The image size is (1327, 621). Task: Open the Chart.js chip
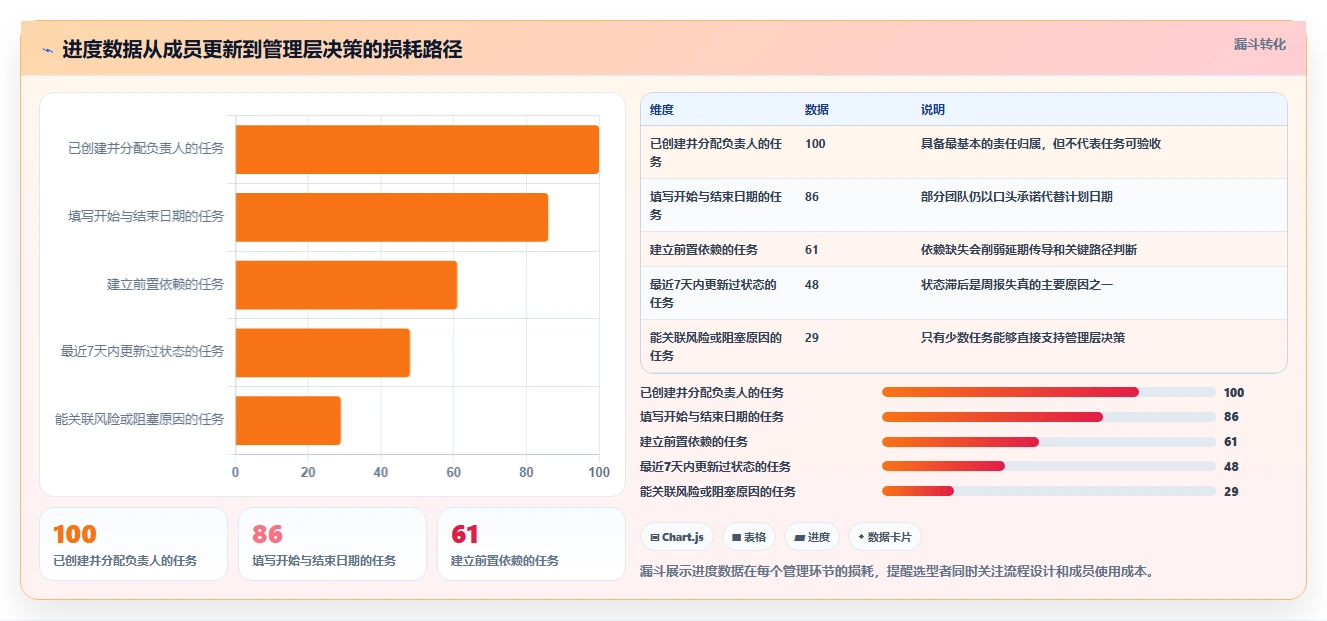point(677,537)
